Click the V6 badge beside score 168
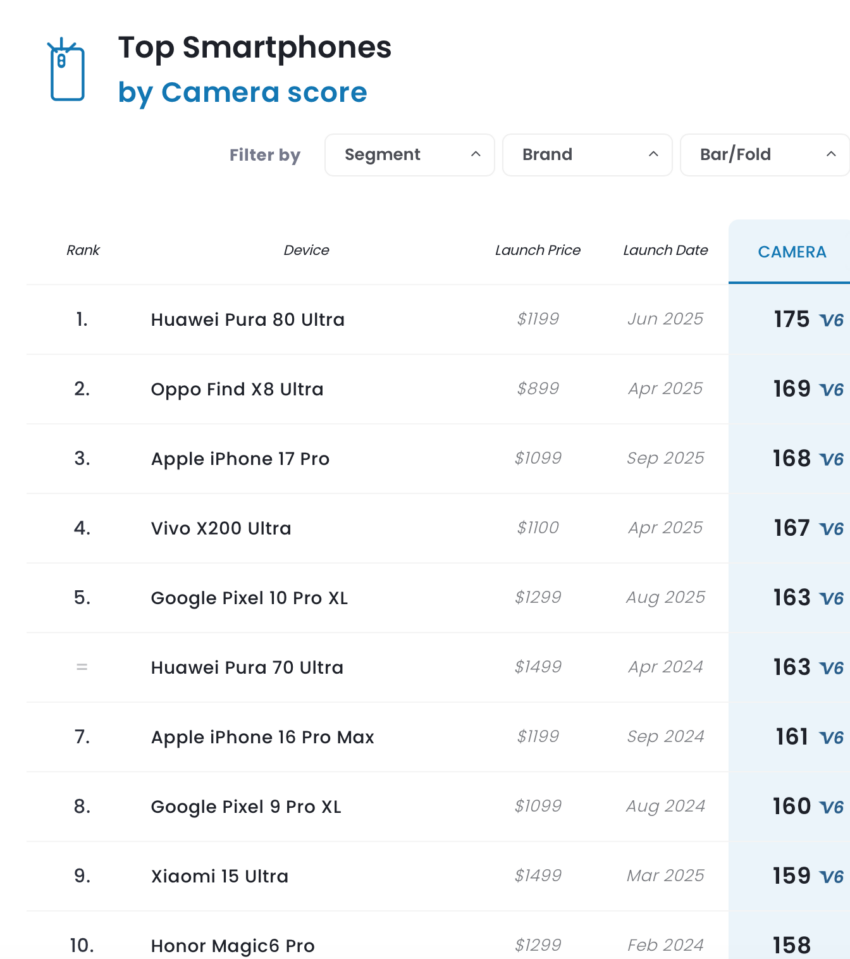Screen dimensions: 850x959 (831, 460)
